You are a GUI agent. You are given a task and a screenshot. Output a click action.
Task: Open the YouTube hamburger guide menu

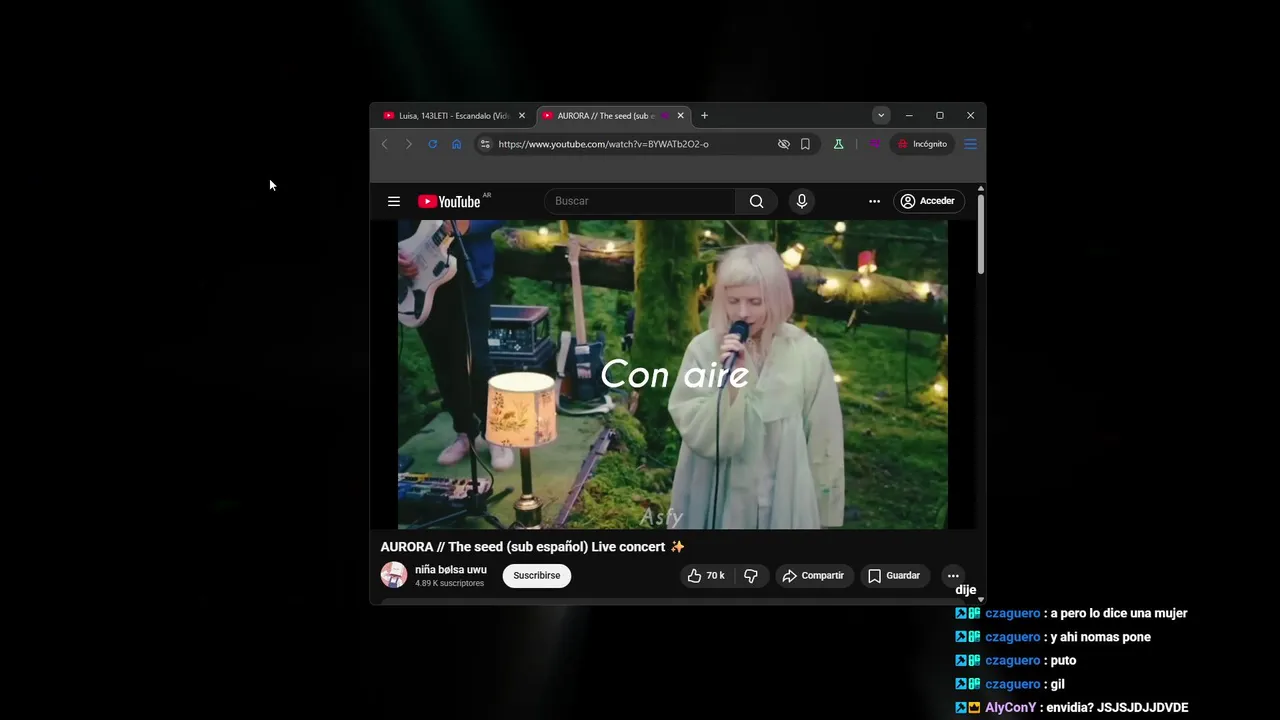click(x=394, y=201)
